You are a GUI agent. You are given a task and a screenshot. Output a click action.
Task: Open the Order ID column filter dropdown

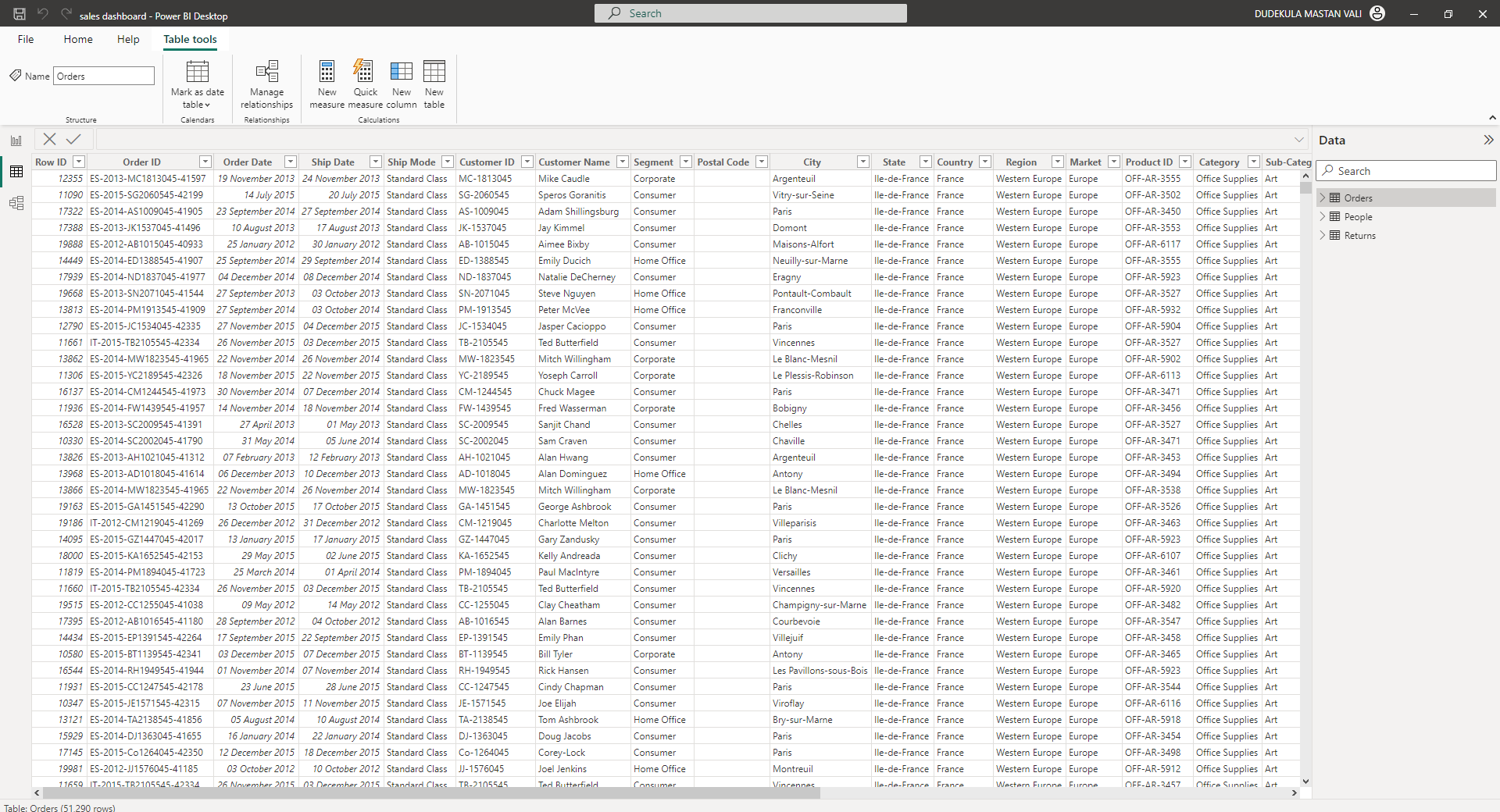(205, 162)
